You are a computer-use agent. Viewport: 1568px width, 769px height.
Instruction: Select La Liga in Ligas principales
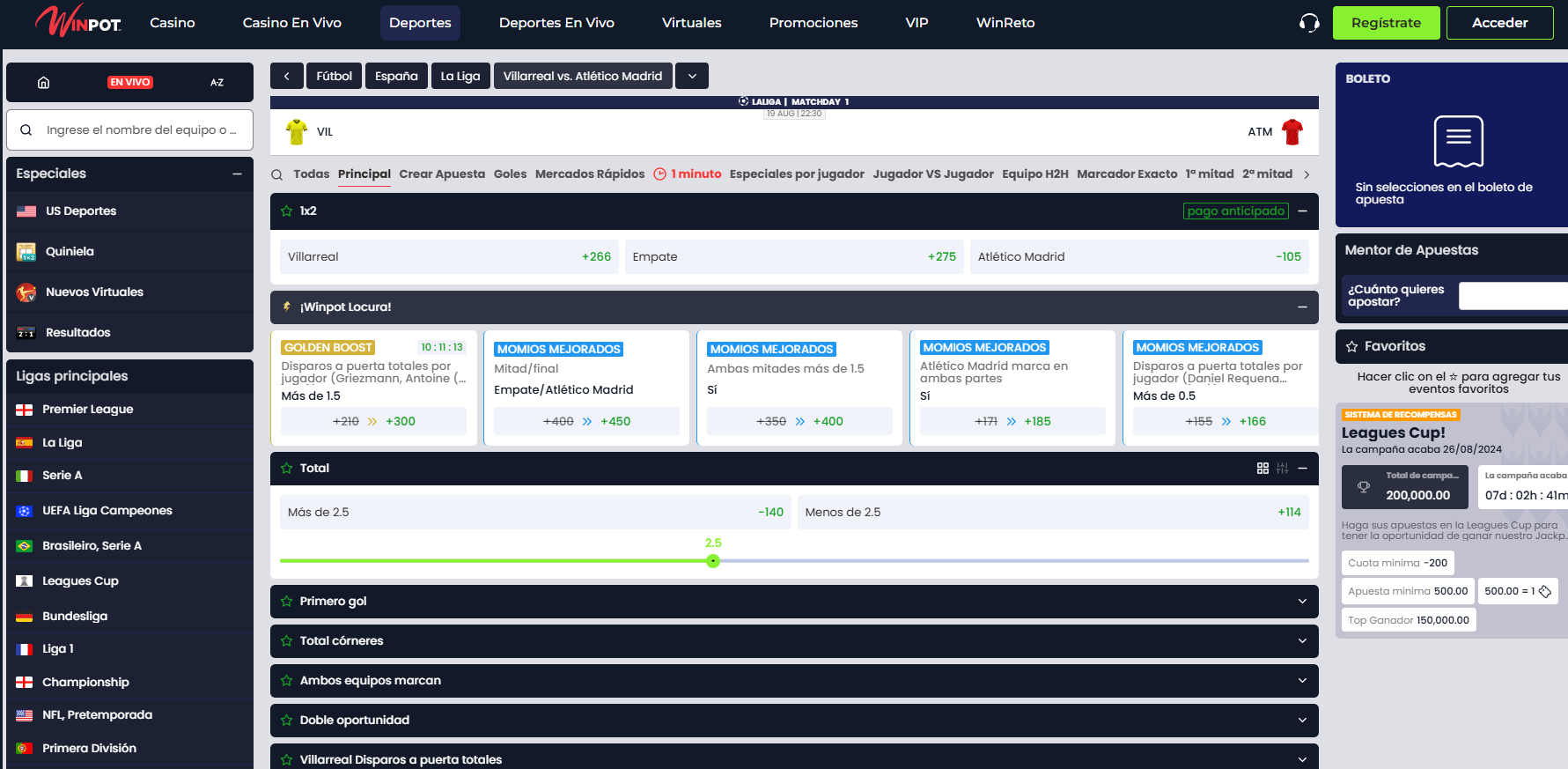click(129, 443)
